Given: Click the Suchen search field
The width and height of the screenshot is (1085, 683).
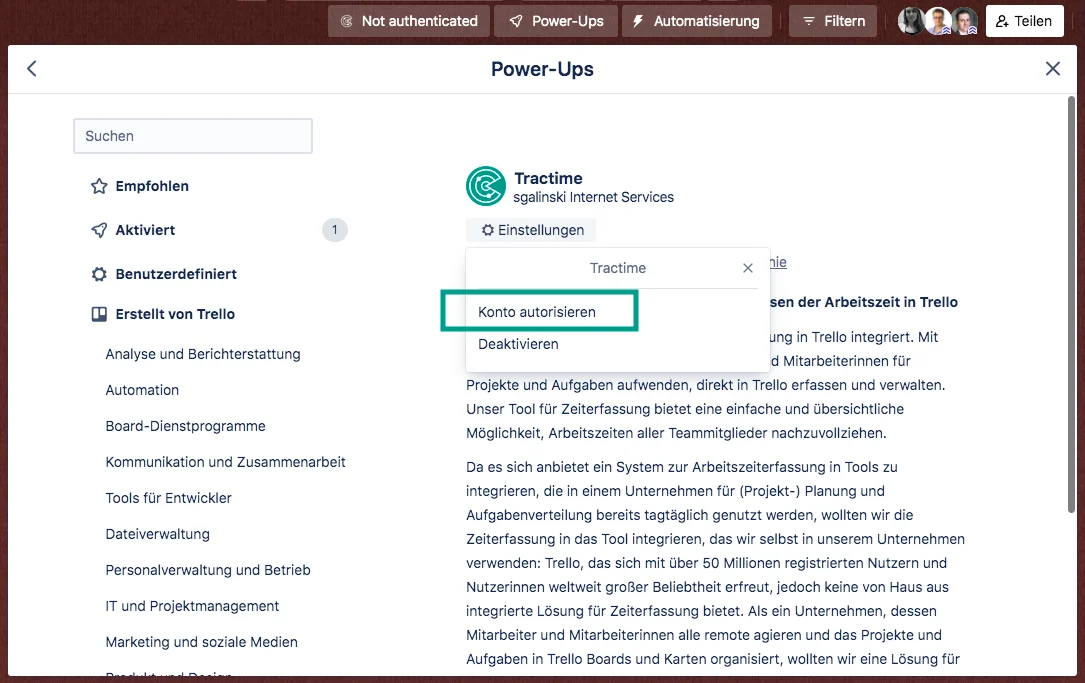Looking at the screenshot, I should tap(192, 136).
